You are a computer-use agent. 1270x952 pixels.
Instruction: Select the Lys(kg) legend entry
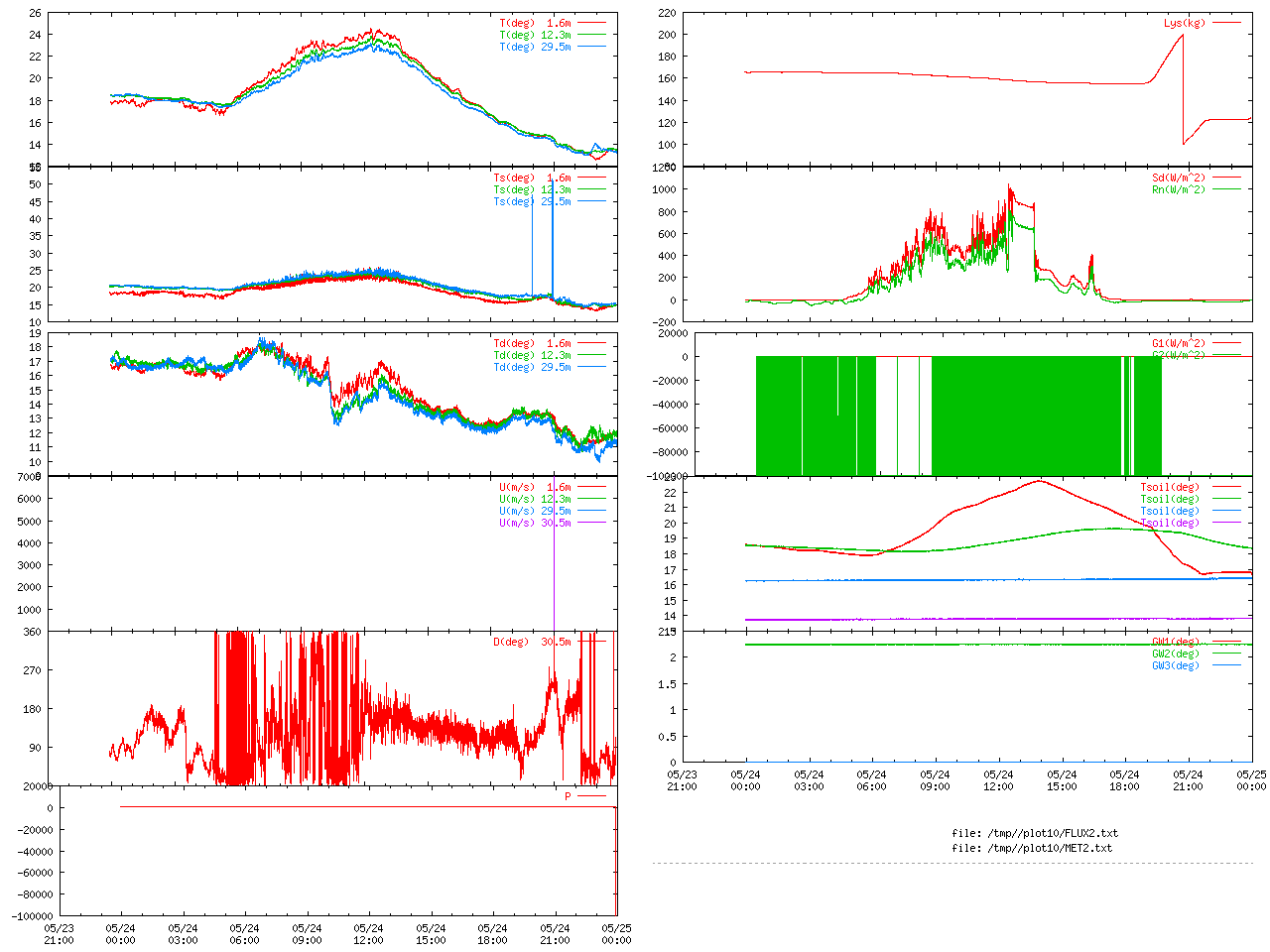[x=1185, y=23]
